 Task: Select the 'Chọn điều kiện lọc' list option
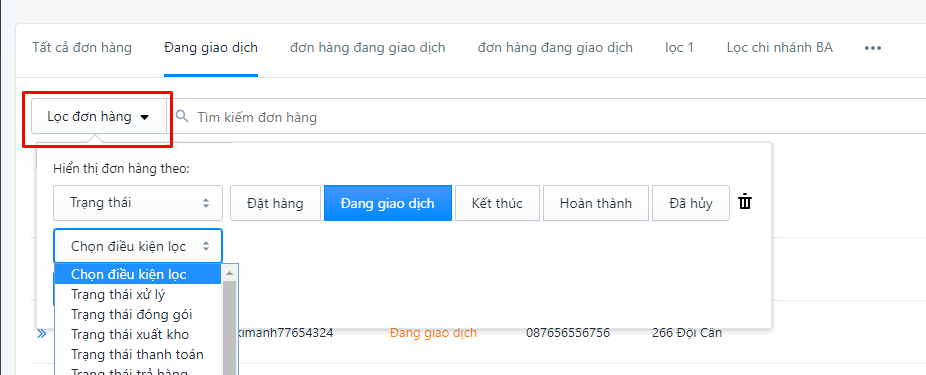coord(138,274)
